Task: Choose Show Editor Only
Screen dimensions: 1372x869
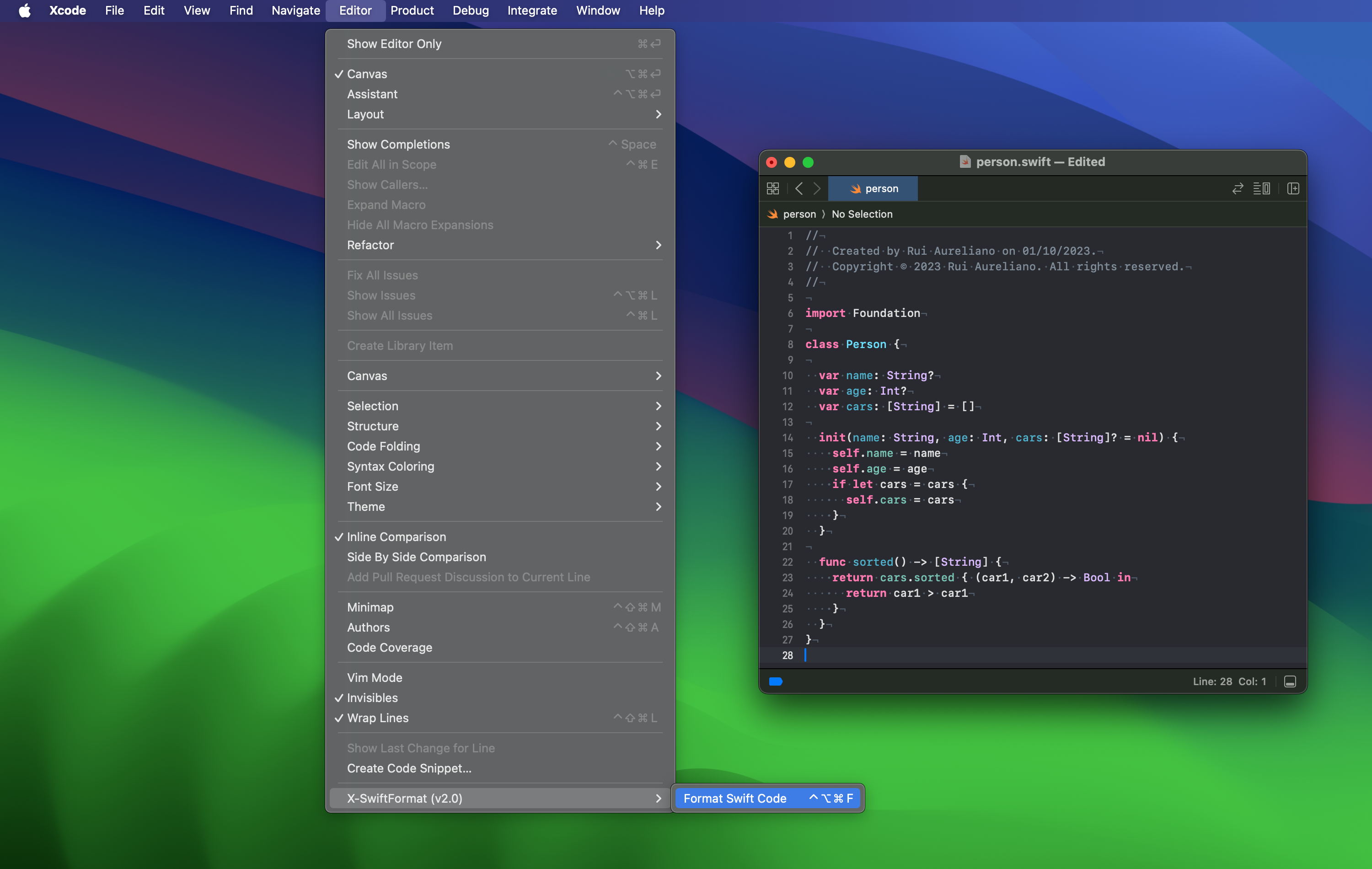Action: click(x=500, y=44)
